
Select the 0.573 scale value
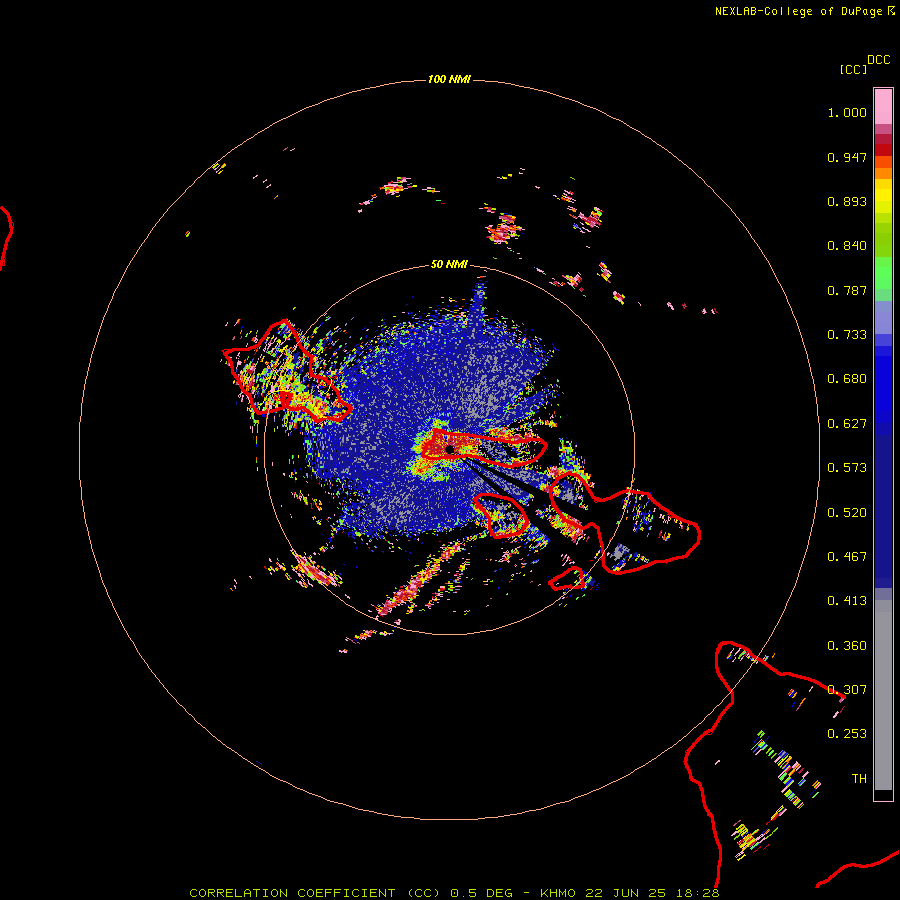pyautogui.click(x=847, y=468)
